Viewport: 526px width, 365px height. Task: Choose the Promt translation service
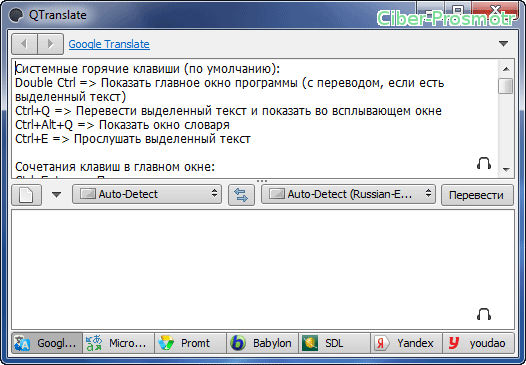coord(191,343)
